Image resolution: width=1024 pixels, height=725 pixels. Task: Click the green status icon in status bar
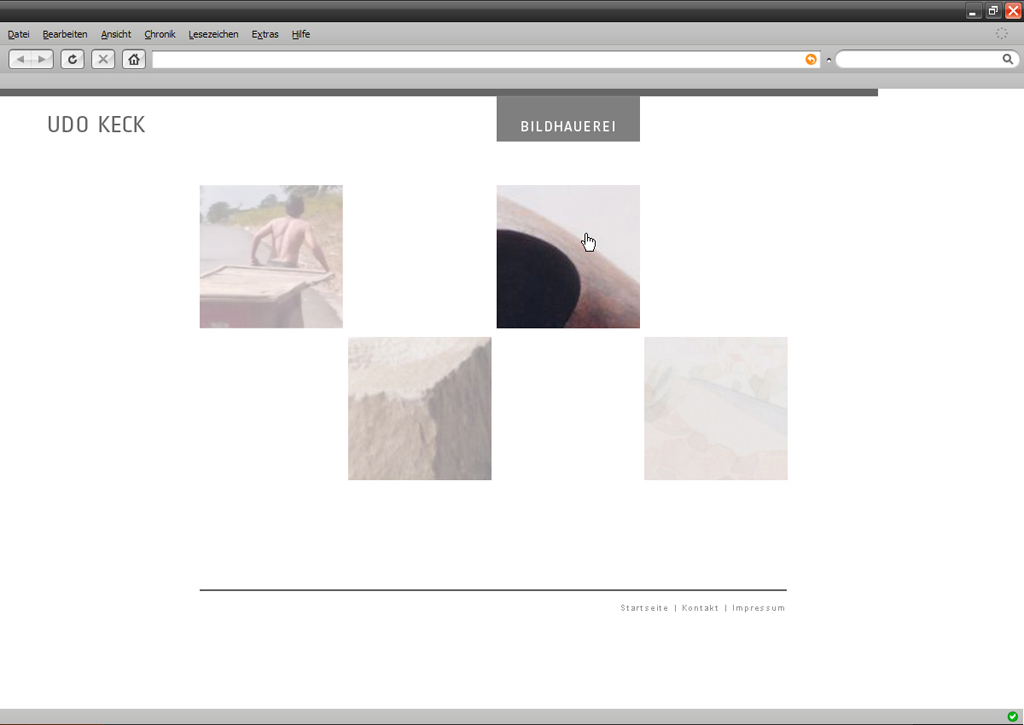click(1013, 717)
